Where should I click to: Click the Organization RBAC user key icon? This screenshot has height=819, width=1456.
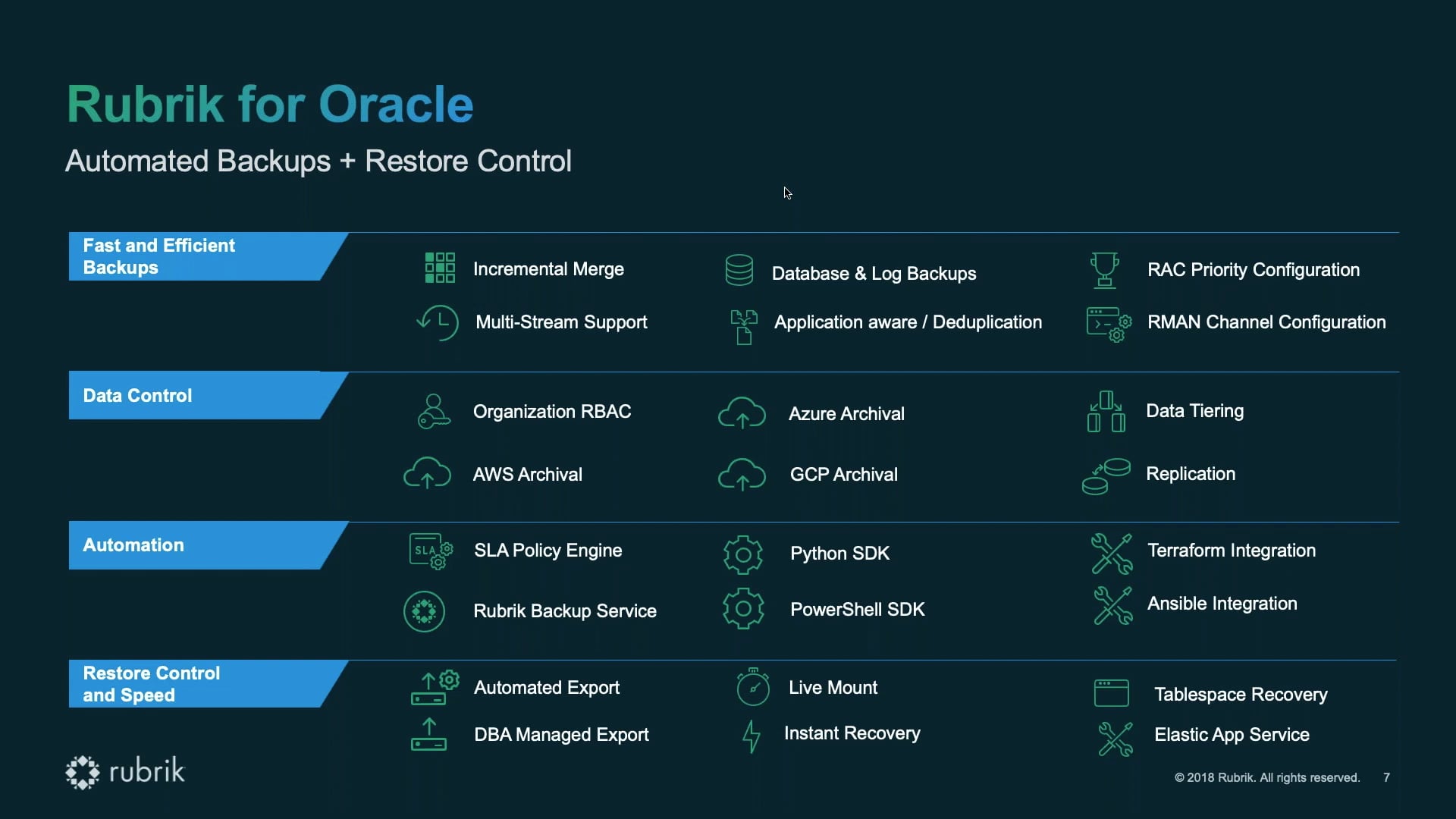[x=434, y=411]
